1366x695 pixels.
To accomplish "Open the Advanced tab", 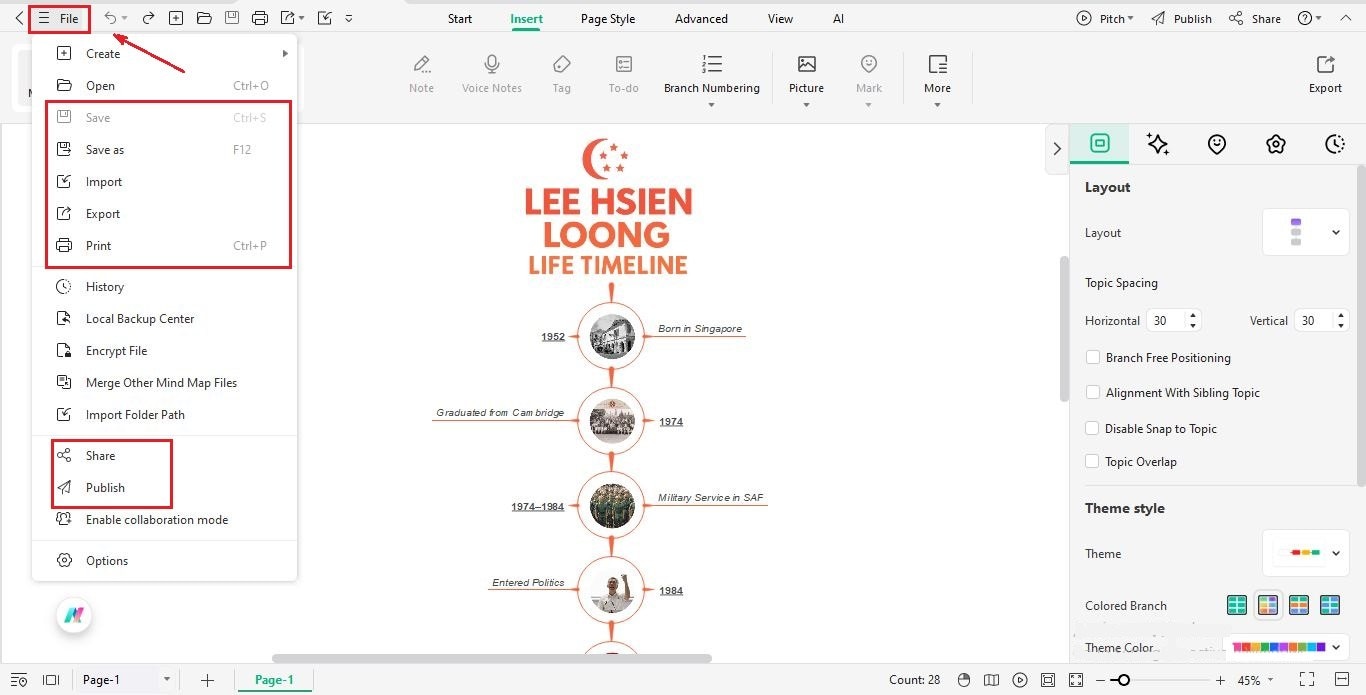I will point(701,19).
